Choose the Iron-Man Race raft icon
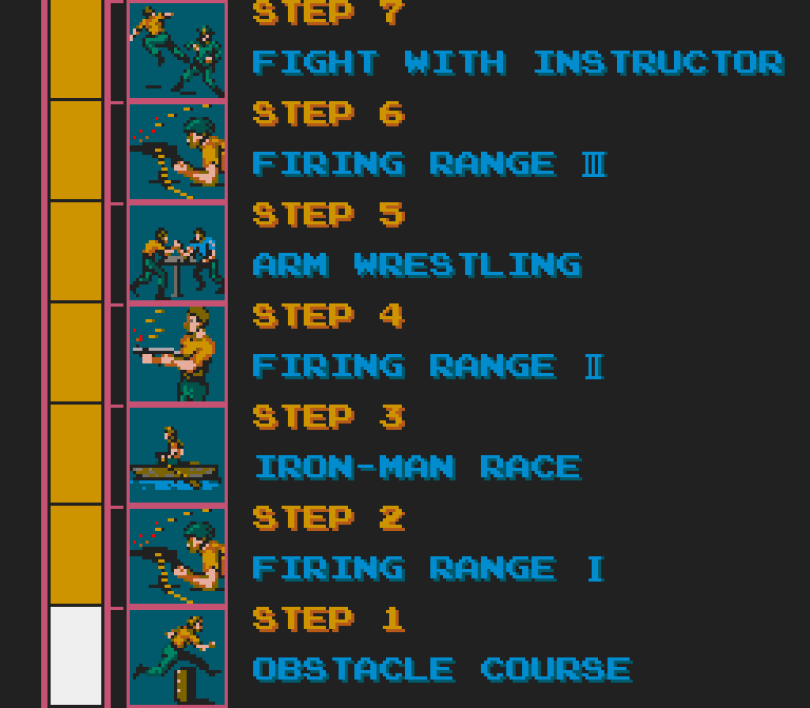 [x=177, y=455]
